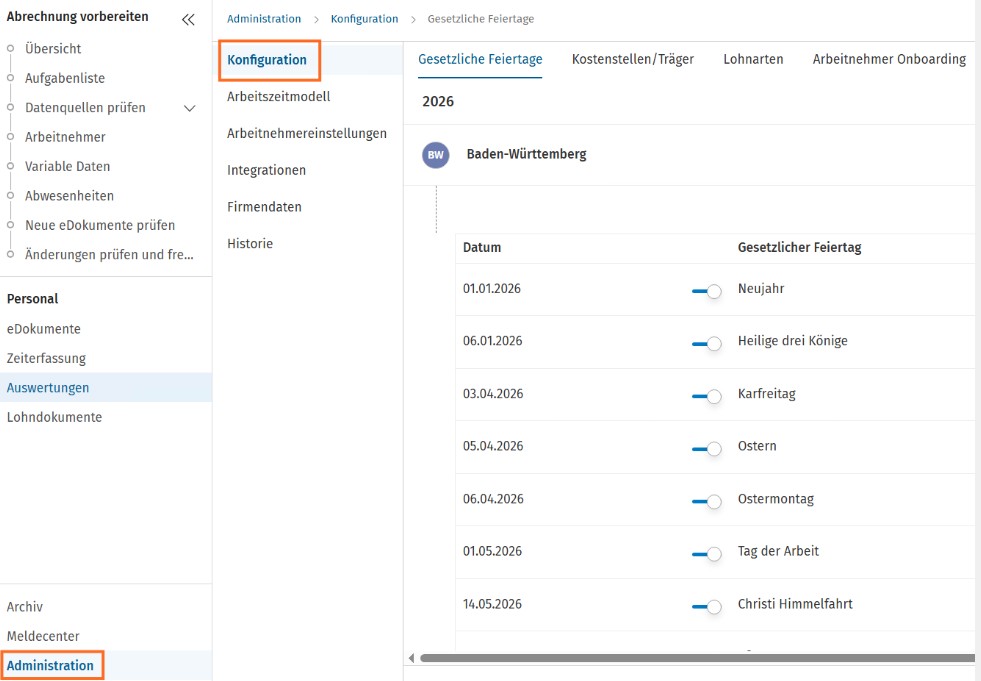Viewport: 981px width, 681px height.
Task: Toggle the Christi Himmelfahrt switch
Action: (706, 607)
